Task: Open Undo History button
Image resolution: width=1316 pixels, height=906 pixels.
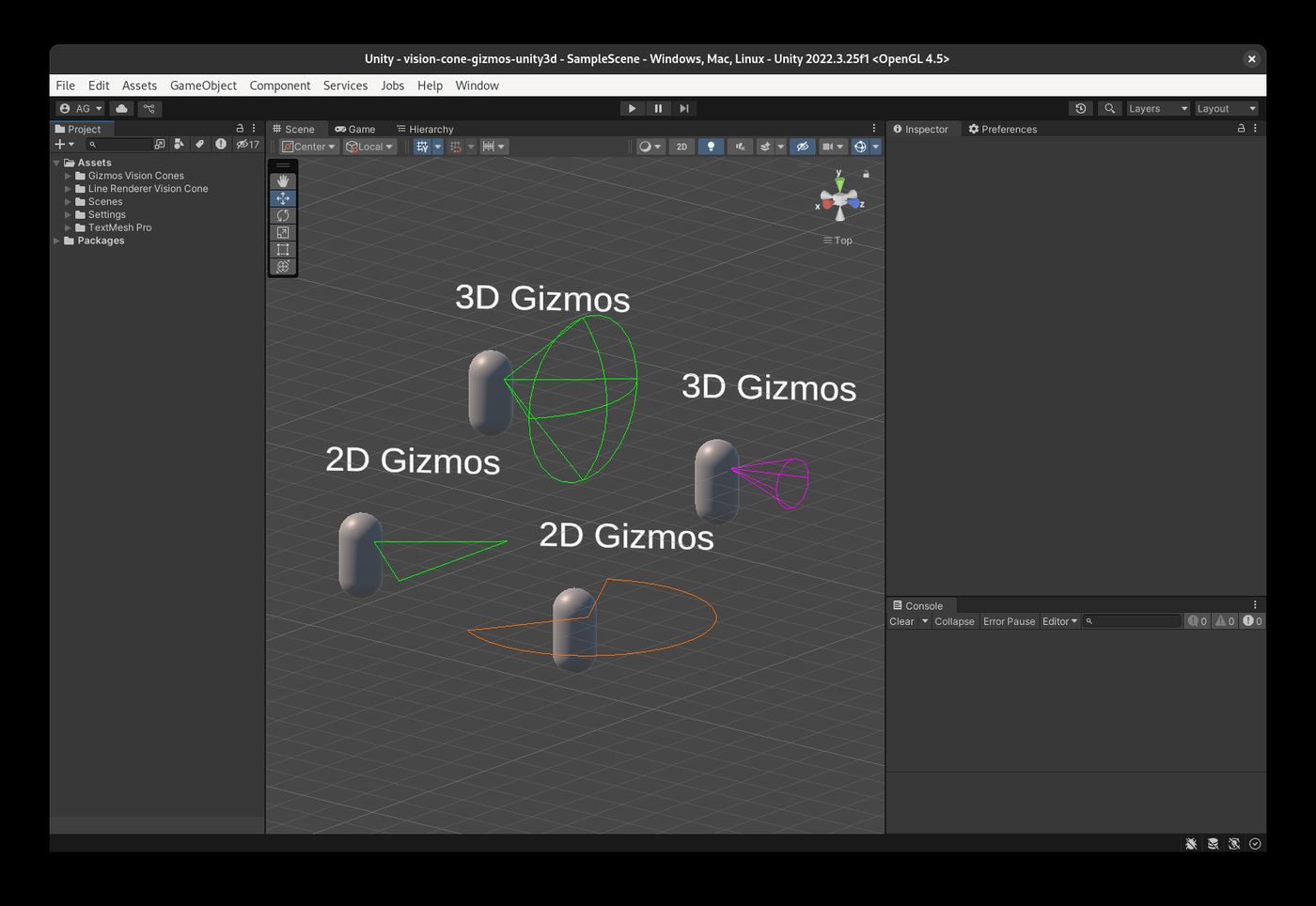Action: click(x=1081, y=108)
